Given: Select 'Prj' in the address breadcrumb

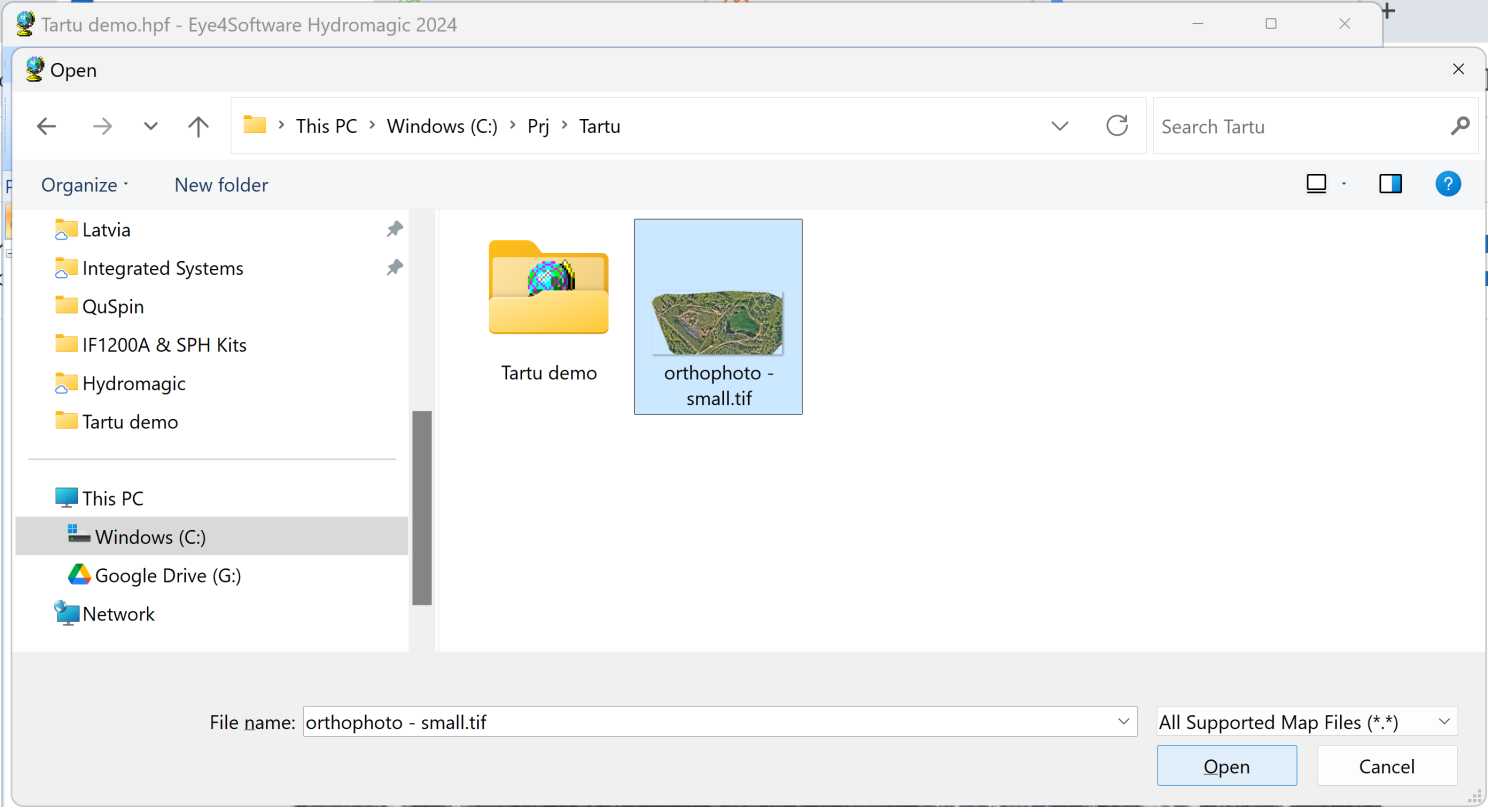Looking at the screenshot, I should coord(538,126).
